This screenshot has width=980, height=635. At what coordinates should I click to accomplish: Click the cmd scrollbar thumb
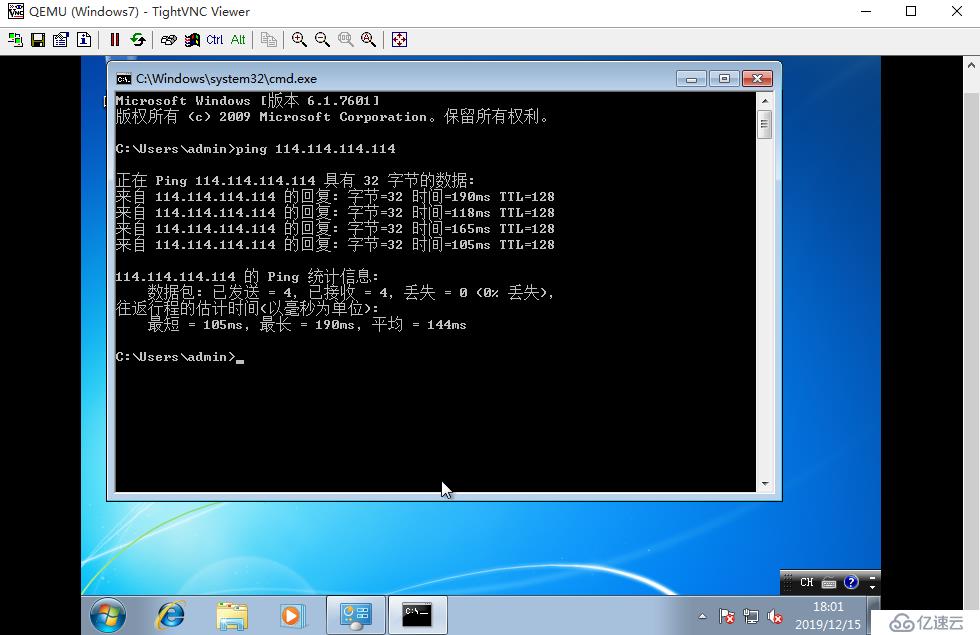(x=765, y=124)
